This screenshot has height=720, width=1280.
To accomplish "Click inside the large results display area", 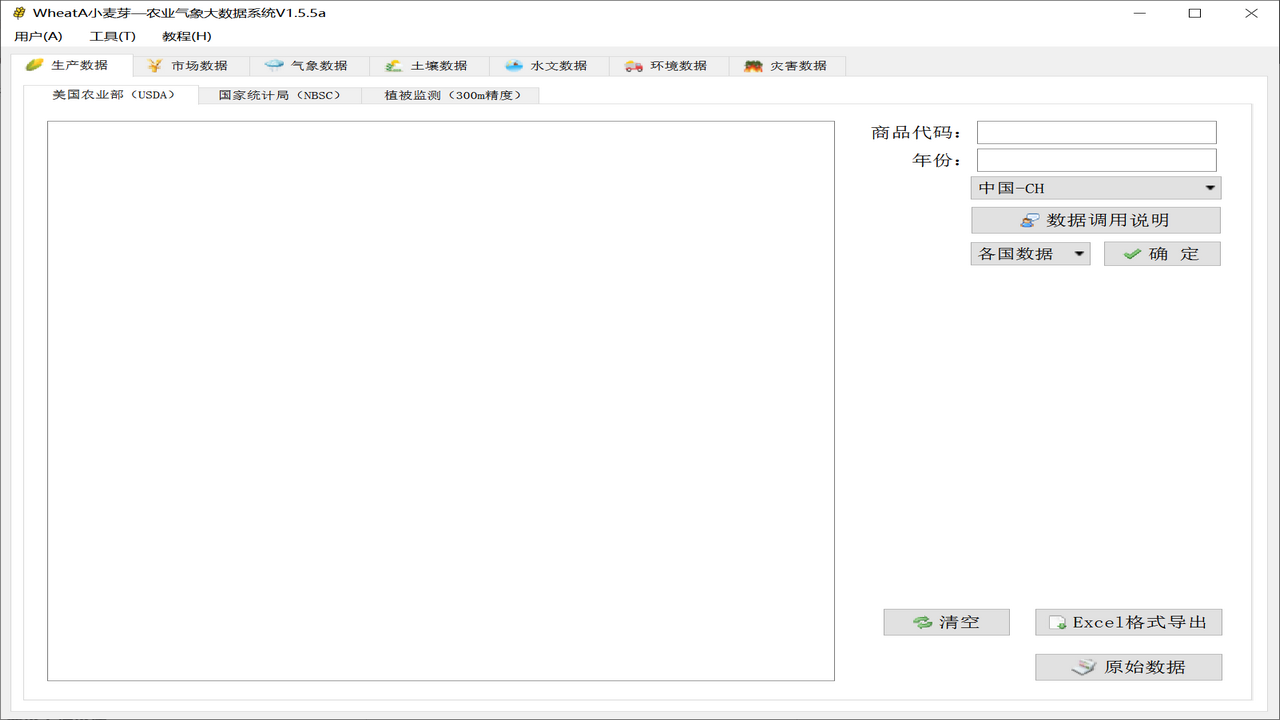I will click(441, 401).
